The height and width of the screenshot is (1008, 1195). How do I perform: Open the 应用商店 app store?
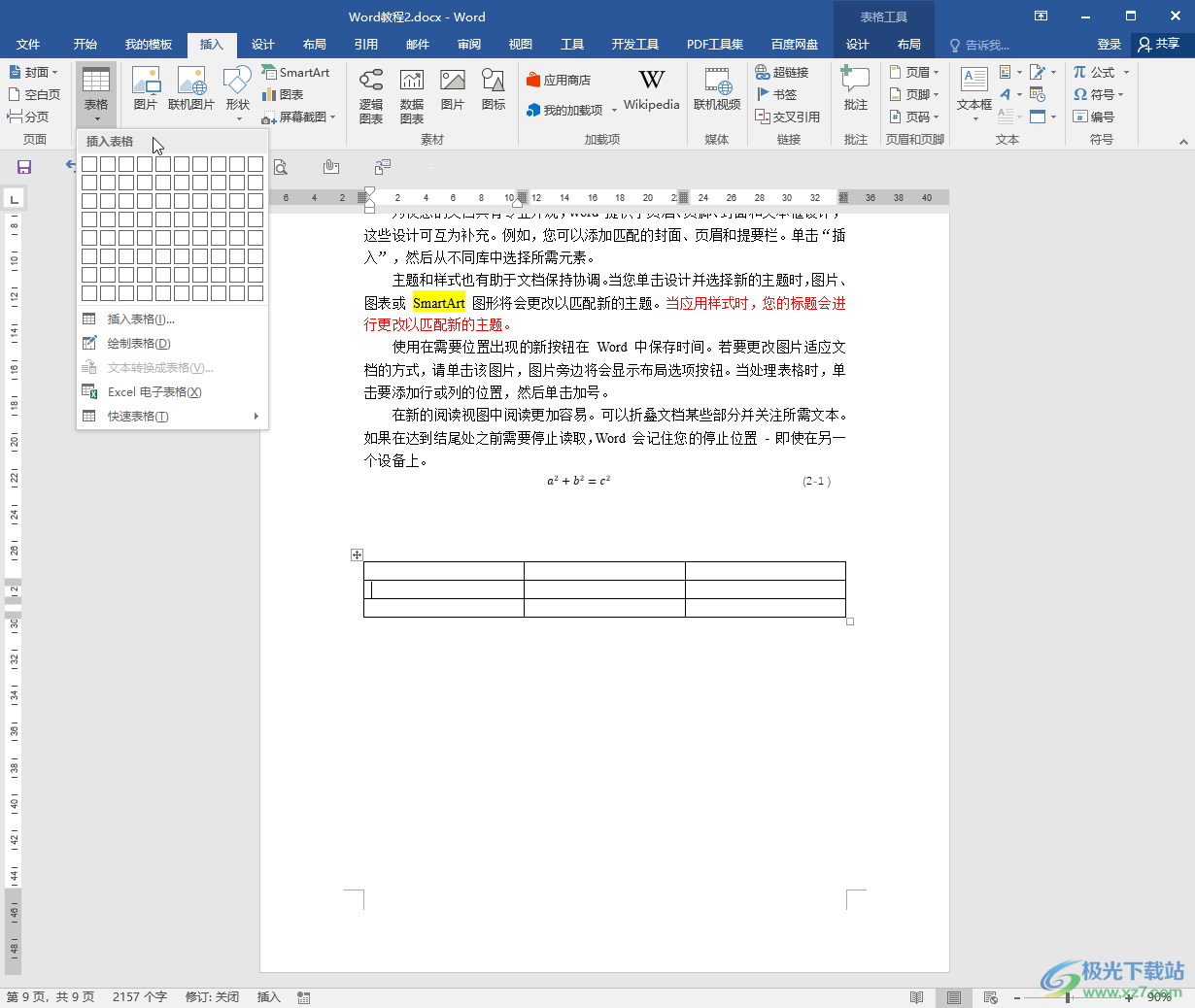pos(559,80)
